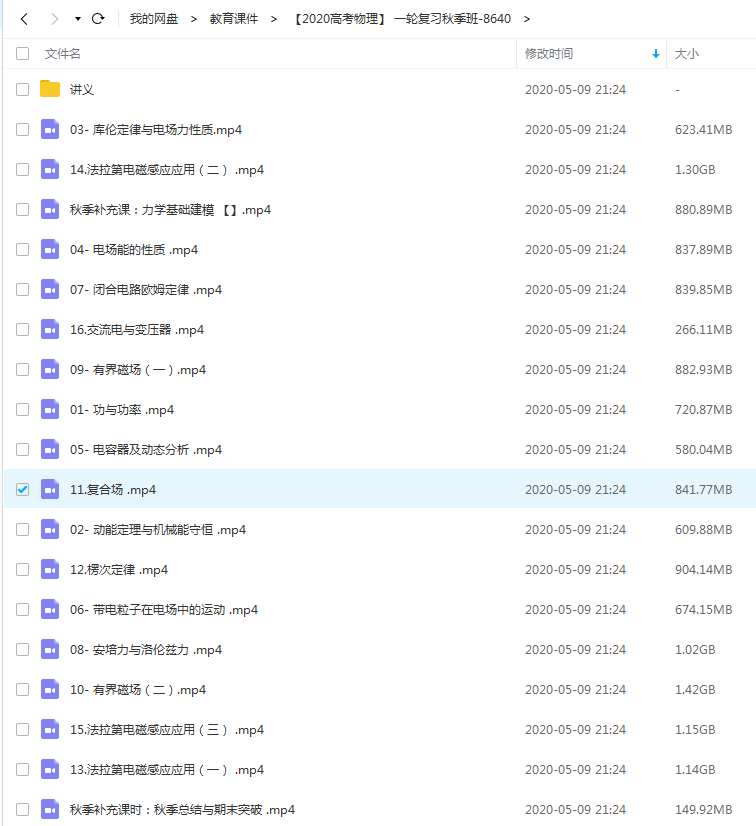Viewport: 756px width, 826px height.
Task: Tick the select-all checkbox in the header
Action: coord(22,54)
